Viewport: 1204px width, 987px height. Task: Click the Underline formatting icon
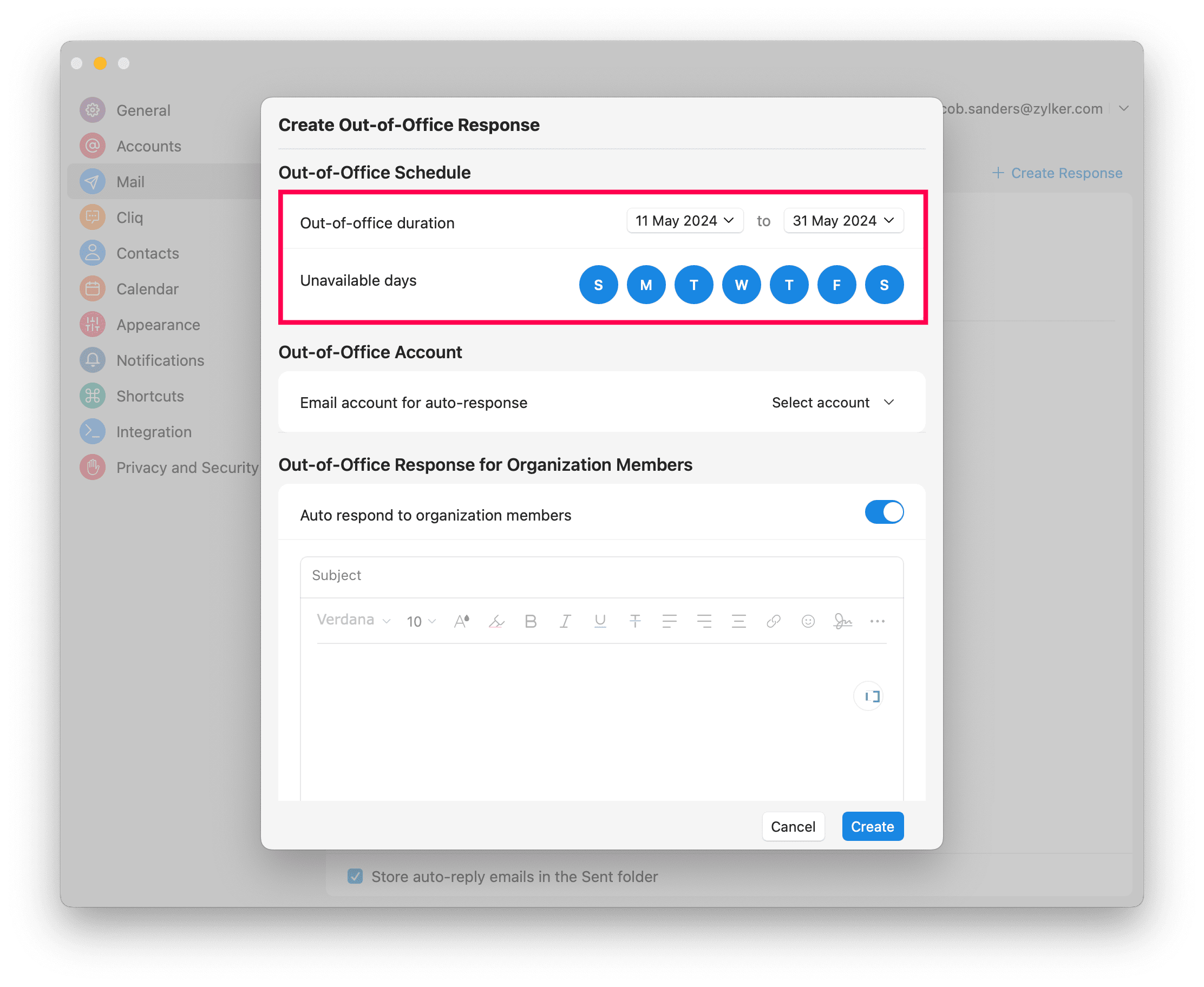click(x=600, y=621)
